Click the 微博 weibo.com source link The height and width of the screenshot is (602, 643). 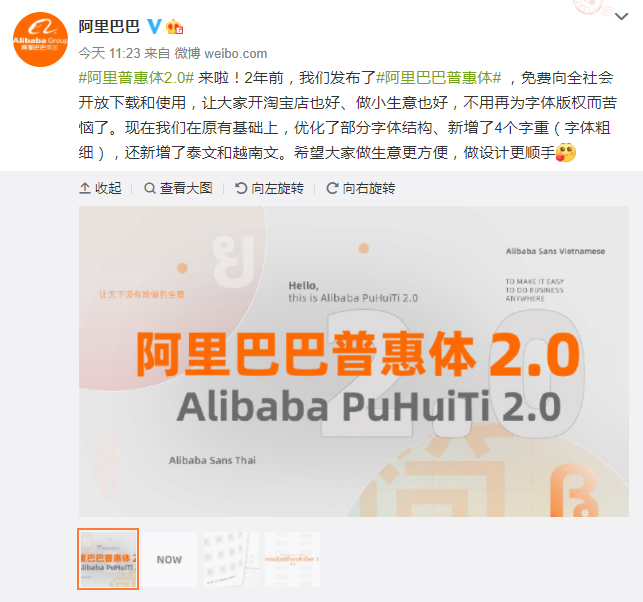pyautogui.click(x=221, y=53)
